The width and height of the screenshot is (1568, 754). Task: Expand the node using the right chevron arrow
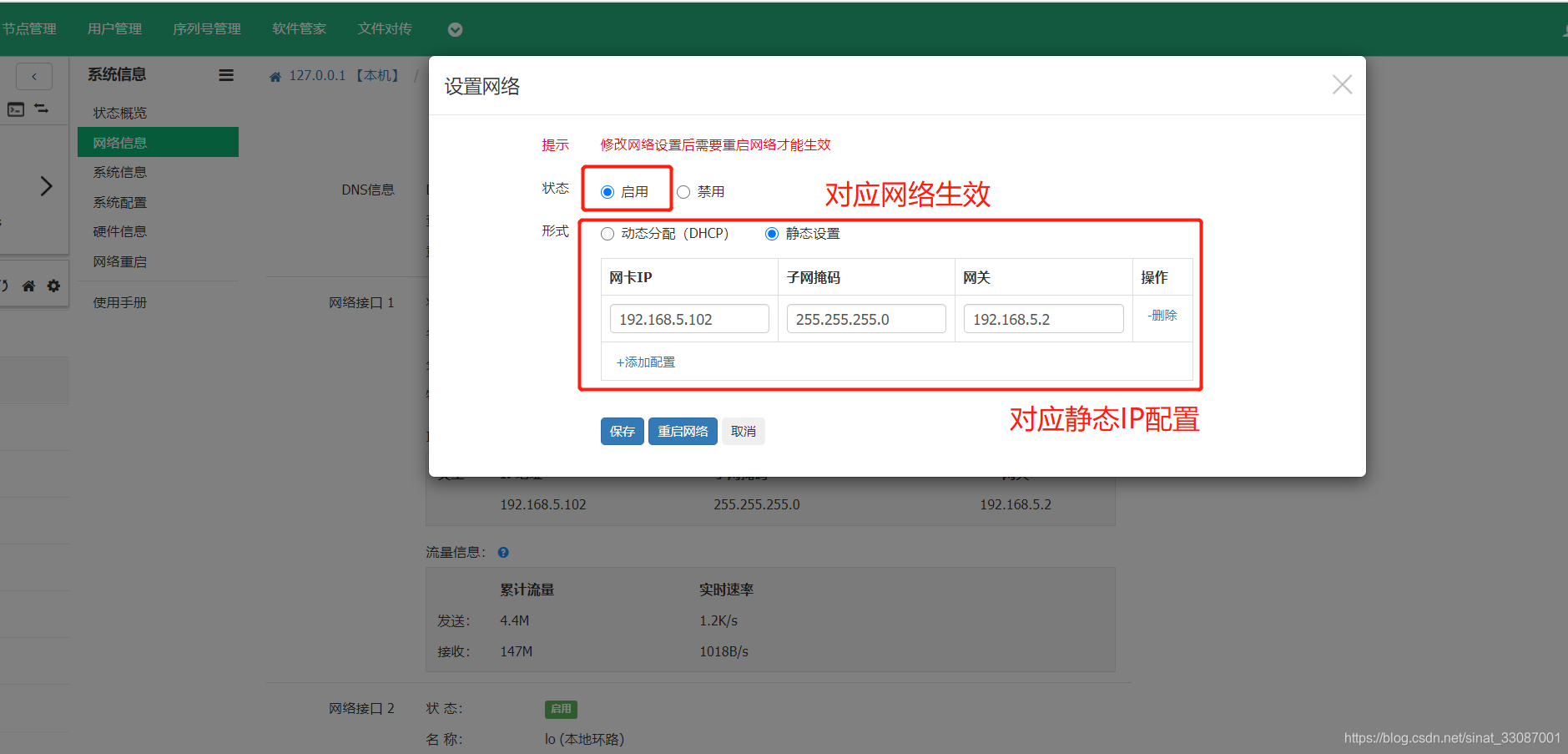(x=46, y=185)
